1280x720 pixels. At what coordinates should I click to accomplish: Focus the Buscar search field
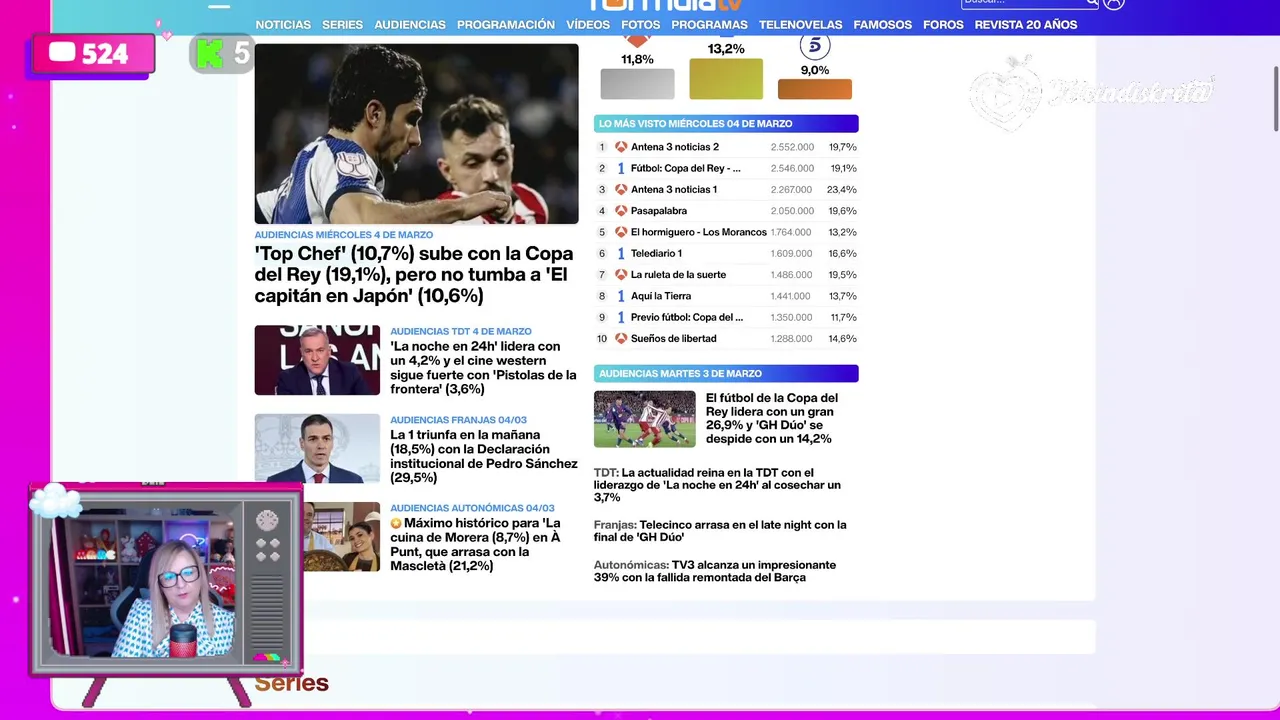click(1022, 3)
